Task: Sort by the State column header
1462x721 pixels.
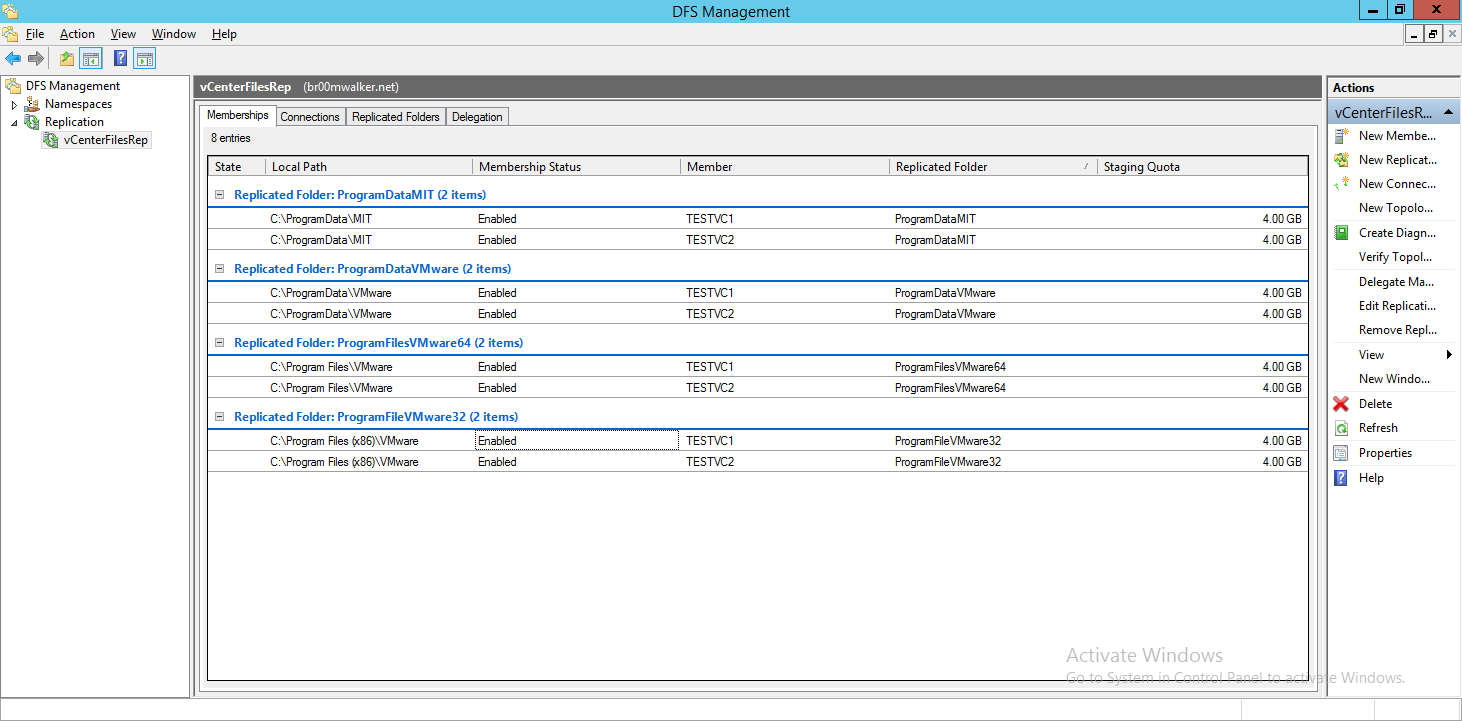Action: click(x=237, y=167)
